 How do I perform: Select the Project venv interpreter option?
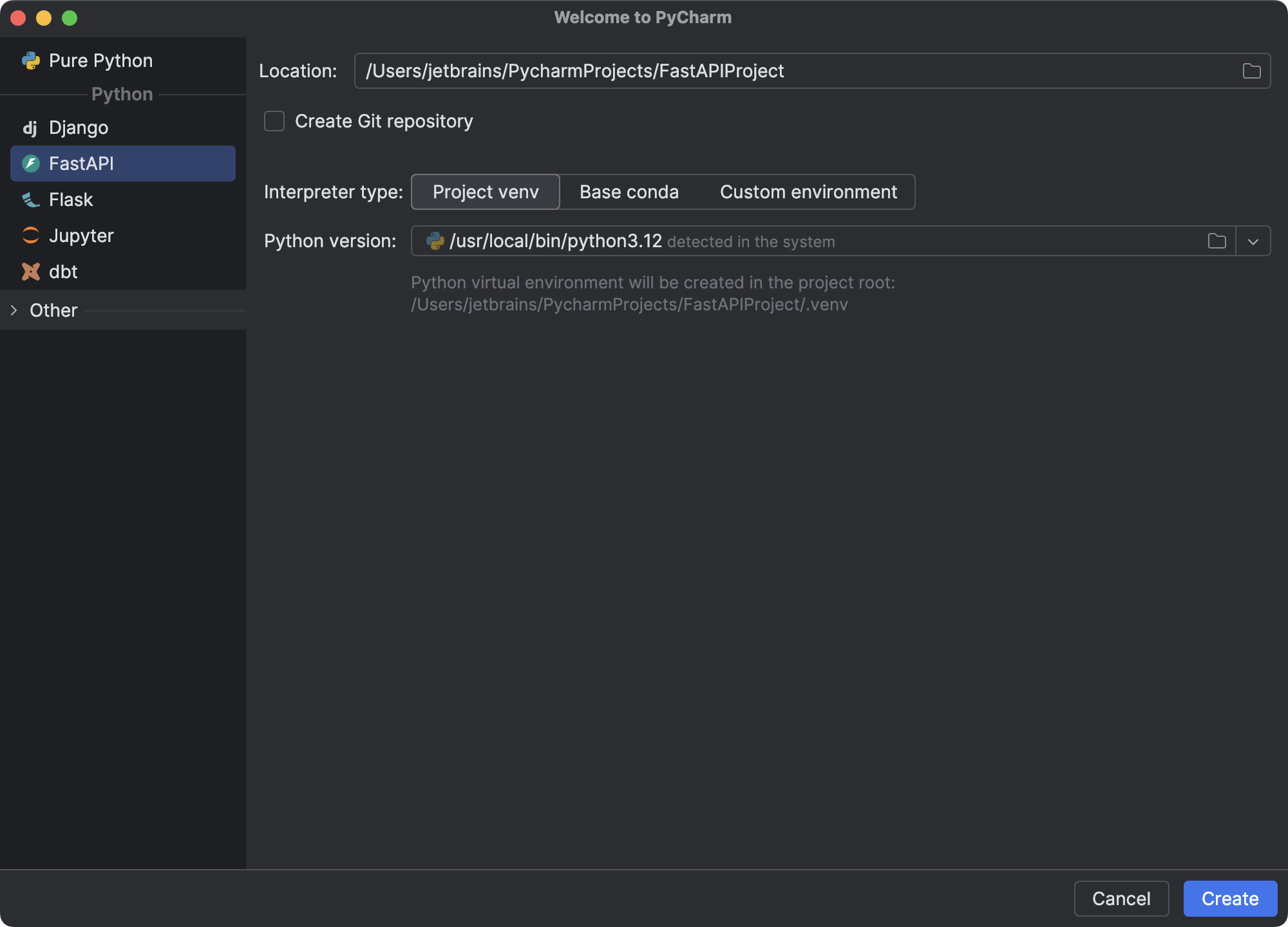click(x=485, y=192)
